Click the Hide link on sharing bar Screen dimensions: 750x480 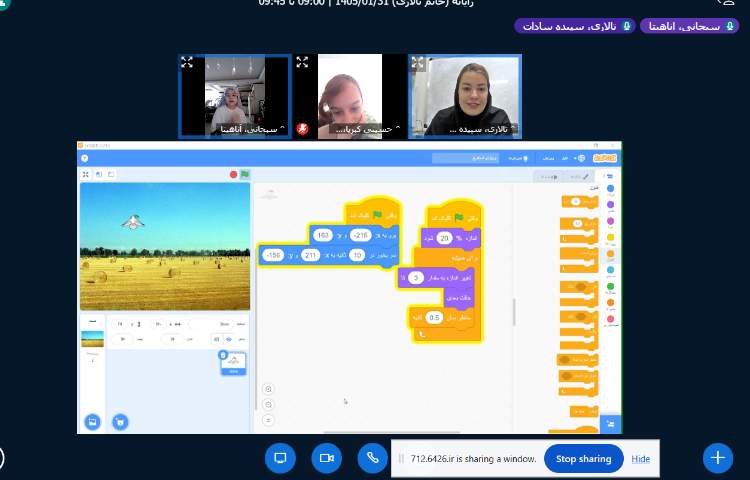coord(640,459)
